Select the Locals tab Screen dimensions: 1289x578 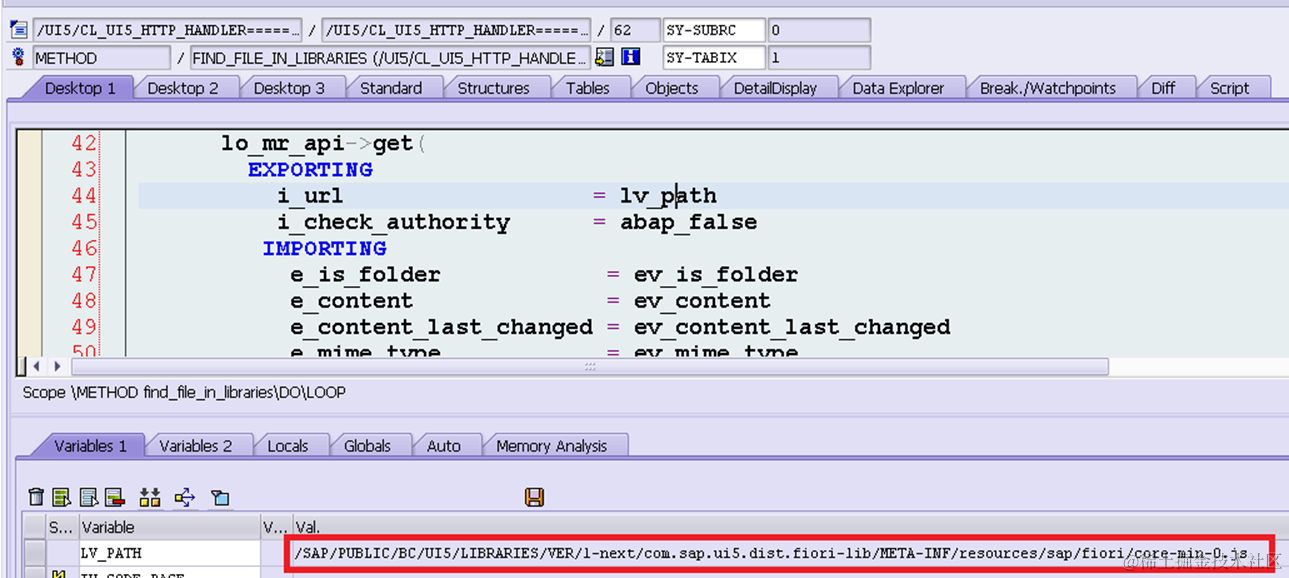[x=288, y=446]
